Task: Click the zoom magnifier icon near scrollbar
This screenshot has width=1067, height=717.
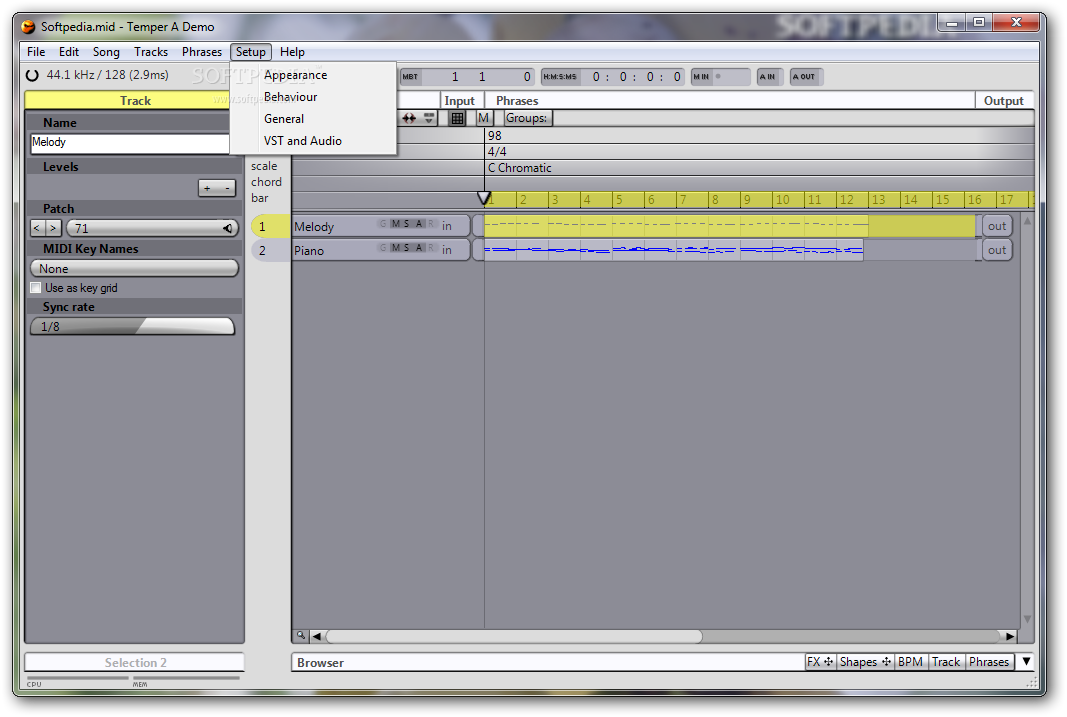Action: click(x=301, y=636)
